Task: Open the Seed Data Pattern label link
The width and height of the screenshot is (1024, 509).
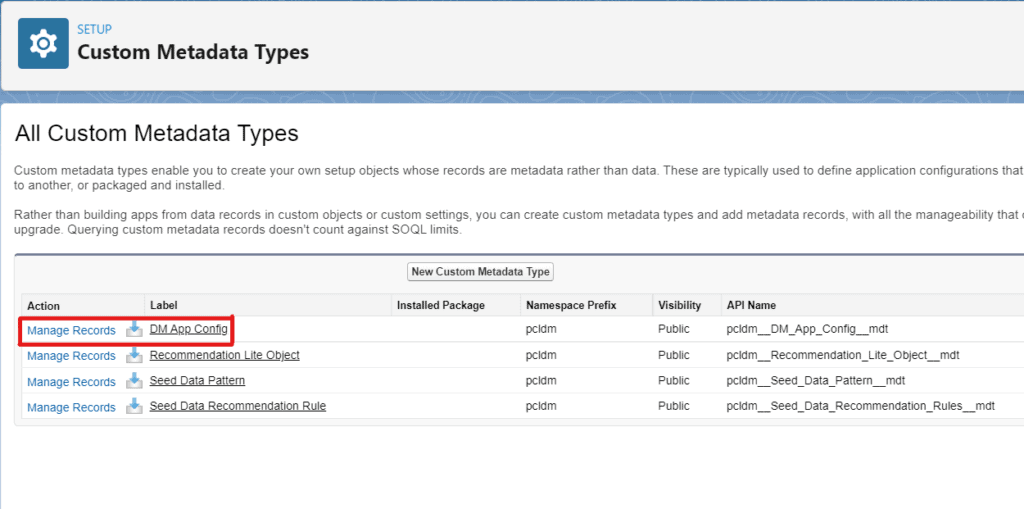Action: pos(197,380)
